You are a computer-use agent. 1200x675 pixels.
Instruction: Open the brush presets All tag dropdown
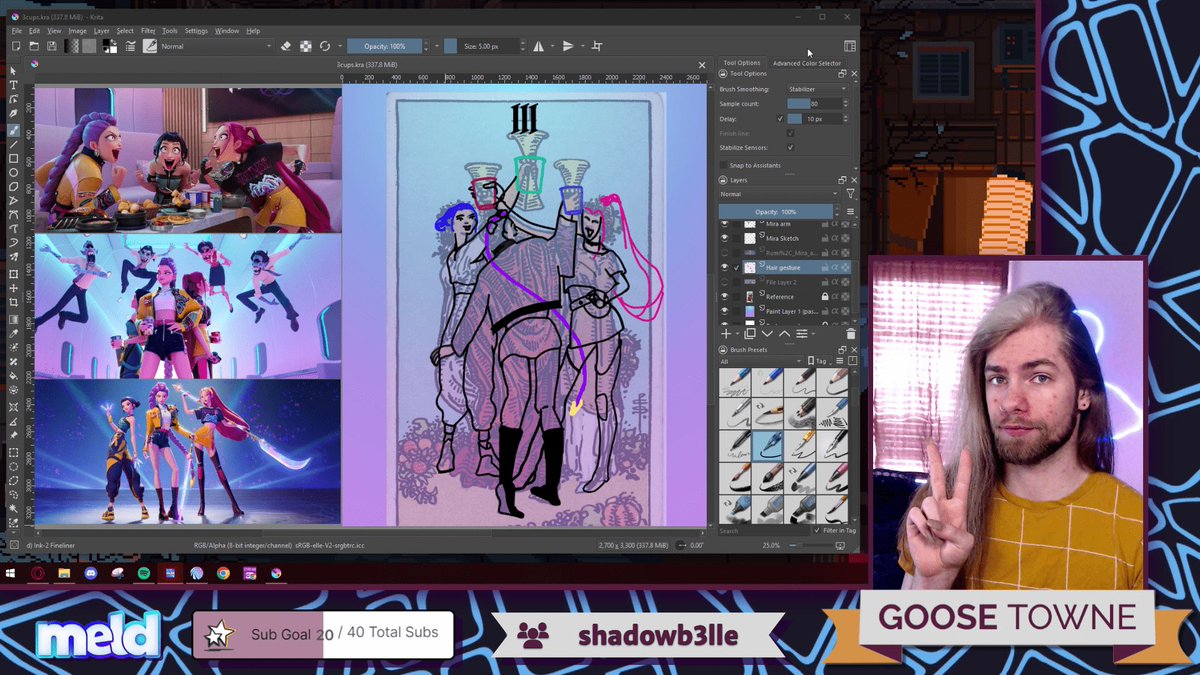(761, 361)
